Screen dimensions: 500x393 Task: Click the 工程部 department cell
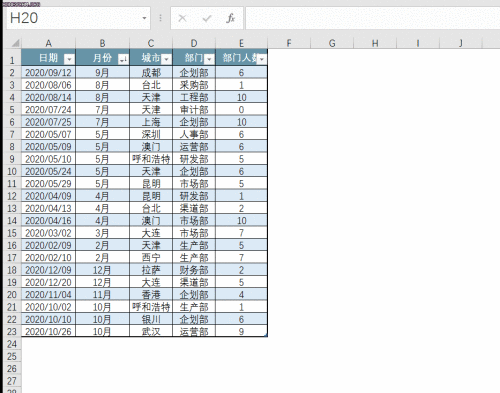[194, 97]
